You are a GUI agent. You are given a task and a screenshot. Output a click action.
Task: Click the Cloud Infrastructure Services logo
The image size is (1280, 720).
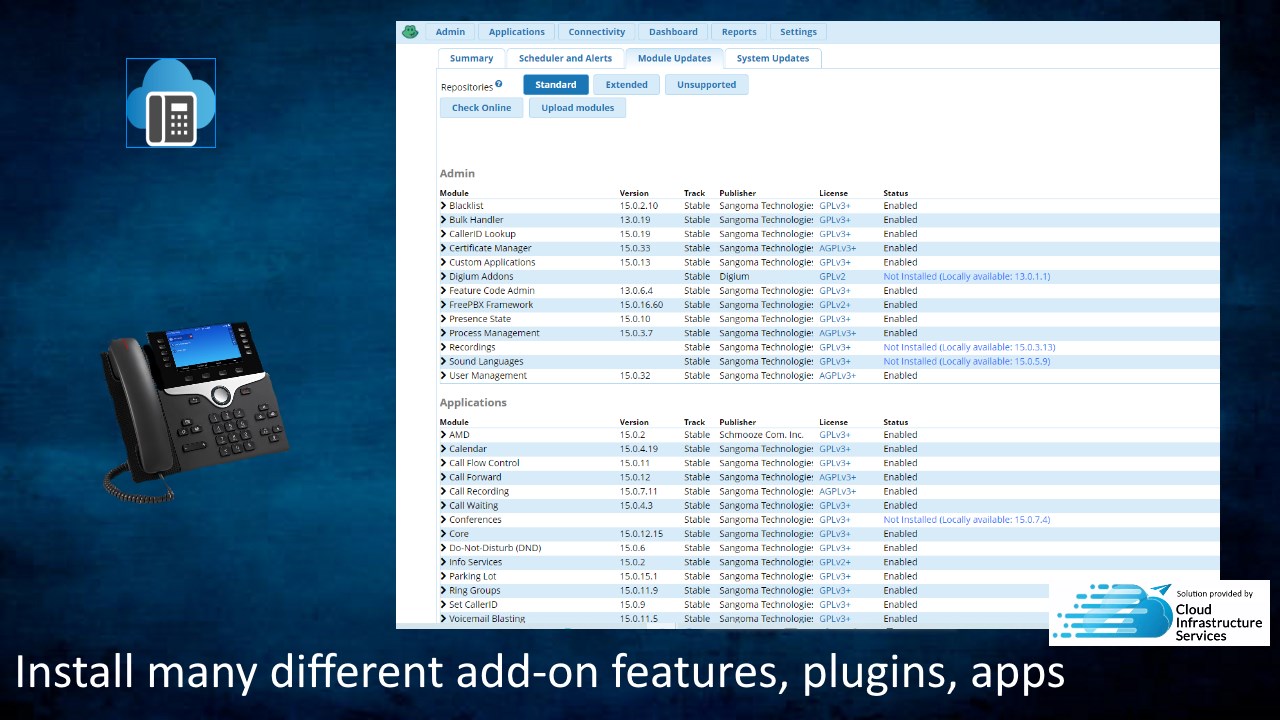(x=1159, y=613)
